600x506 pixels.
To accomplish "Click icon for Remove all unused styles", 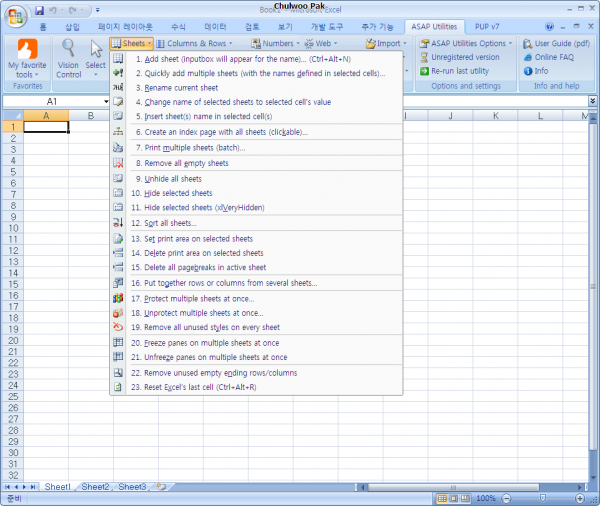I will pyautogui.click(x=118, y=327).
